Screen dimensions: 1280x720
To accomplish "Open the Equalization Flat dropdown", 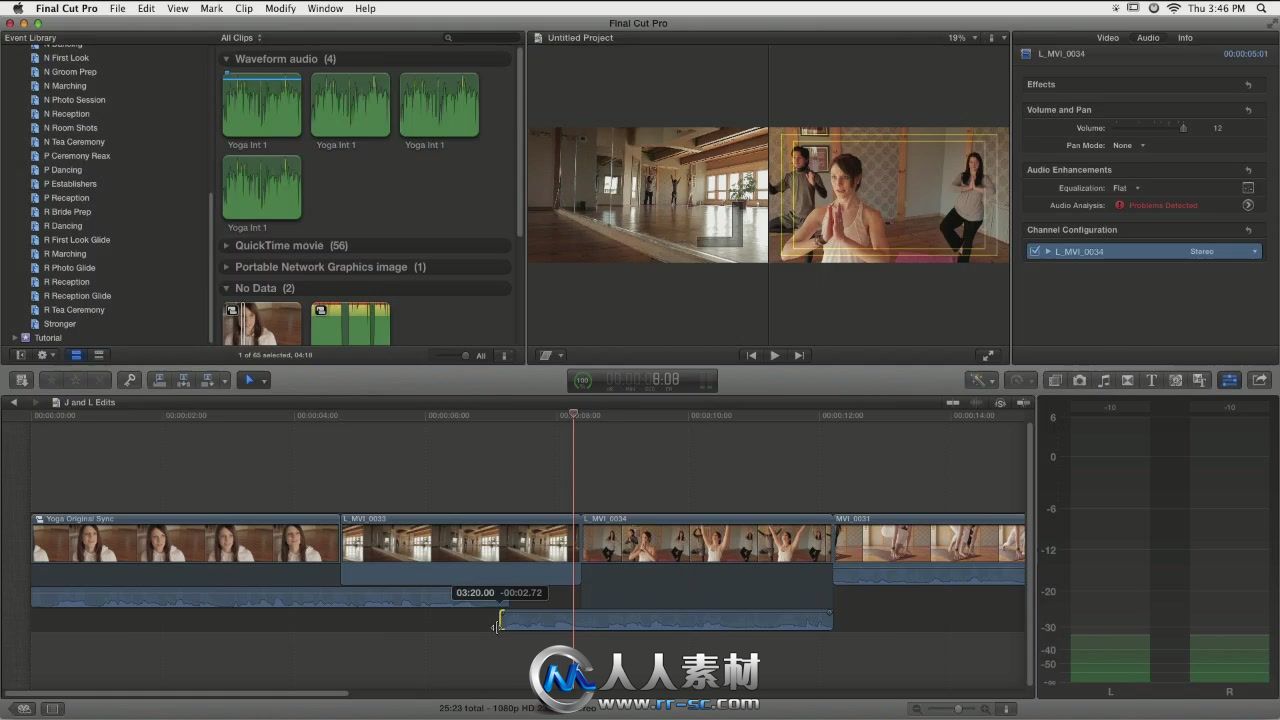I will click(1126, 188).
